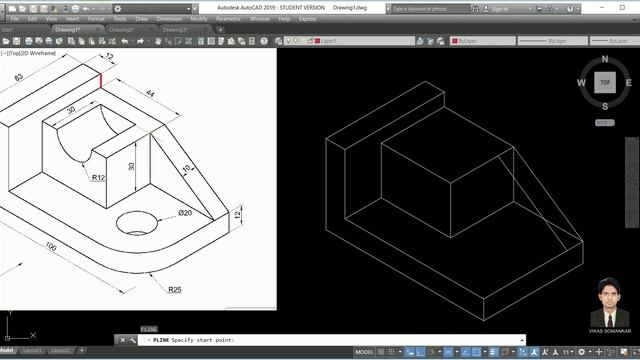Toggle dynamic input in status bar
This screenshot has width=640, height=360.
click(x=410, y=352)
